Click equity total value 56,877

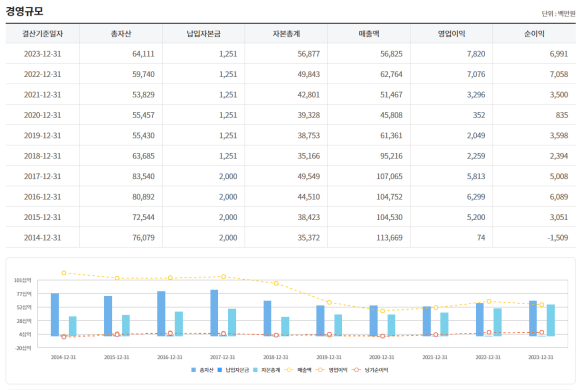coord(308,54)
